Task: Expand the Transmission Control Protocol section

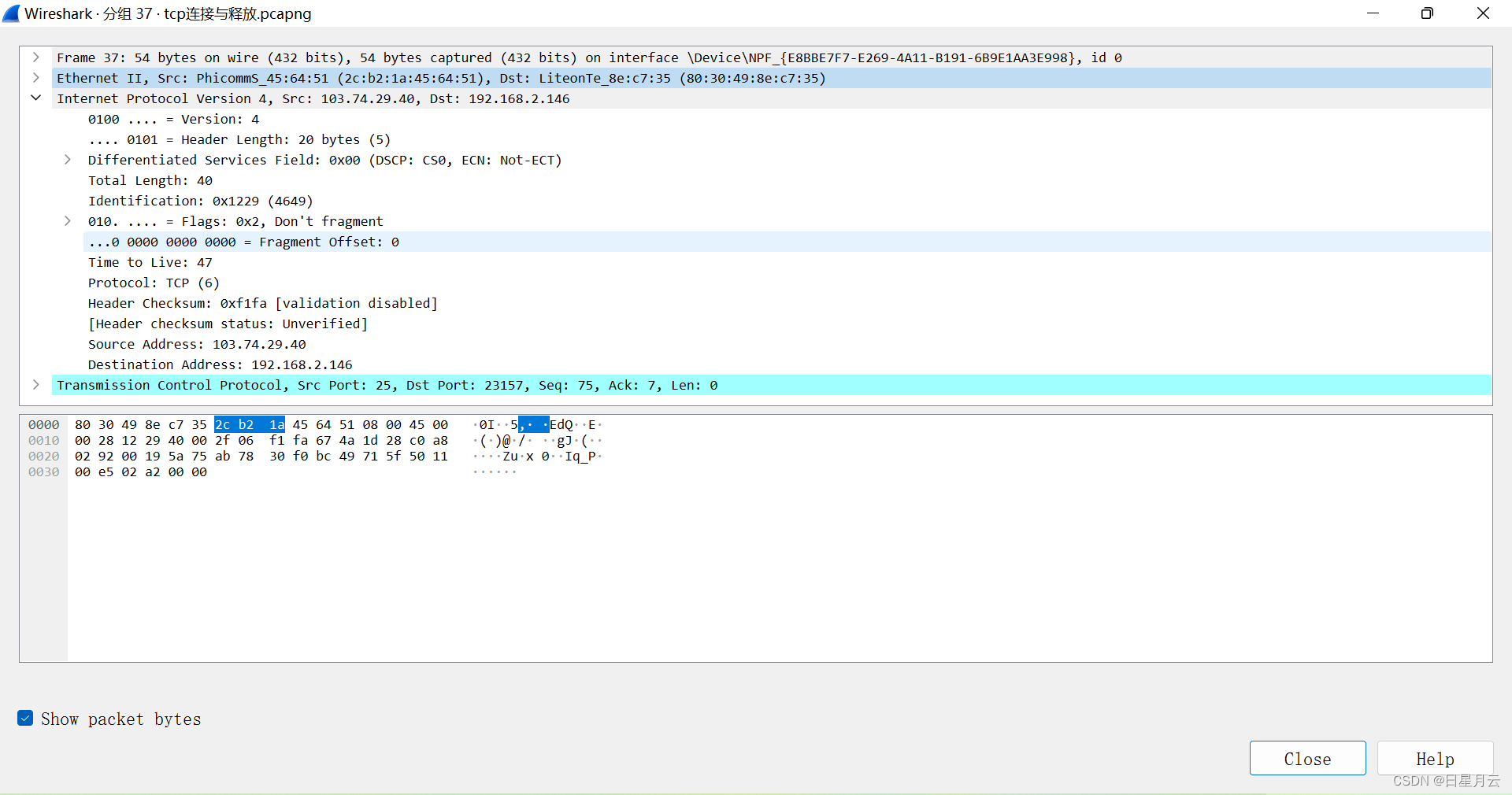Action: coord(36,385)
